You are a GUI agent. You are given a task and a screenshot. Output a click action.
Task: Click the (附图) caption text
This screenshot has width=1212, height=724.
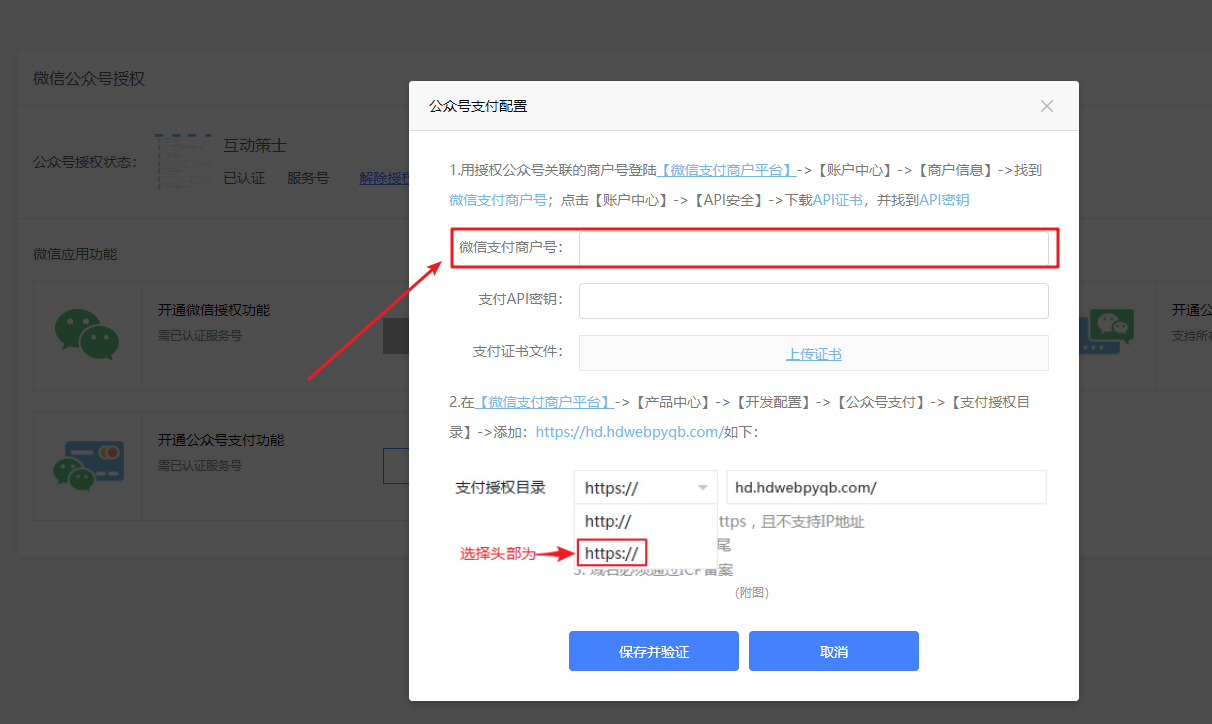(752, 592)
